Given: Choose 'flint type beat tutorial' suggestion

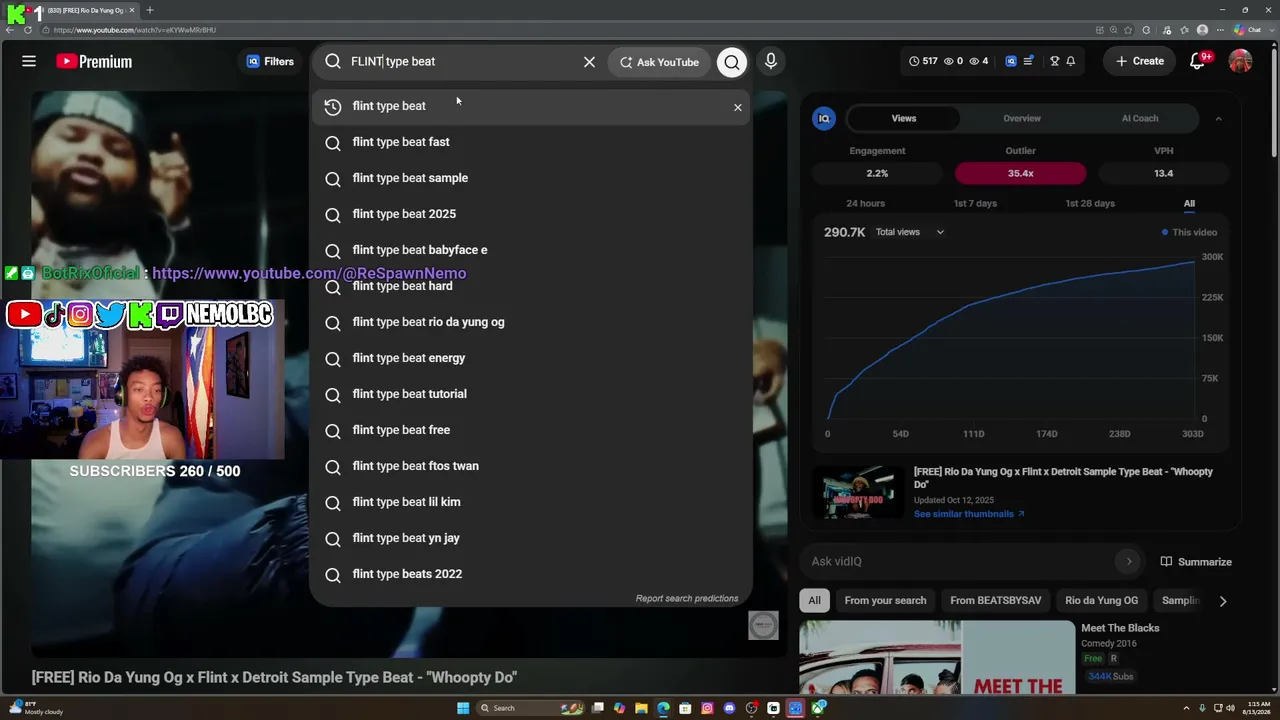Looking at the screenshot, I should [531, 394].
